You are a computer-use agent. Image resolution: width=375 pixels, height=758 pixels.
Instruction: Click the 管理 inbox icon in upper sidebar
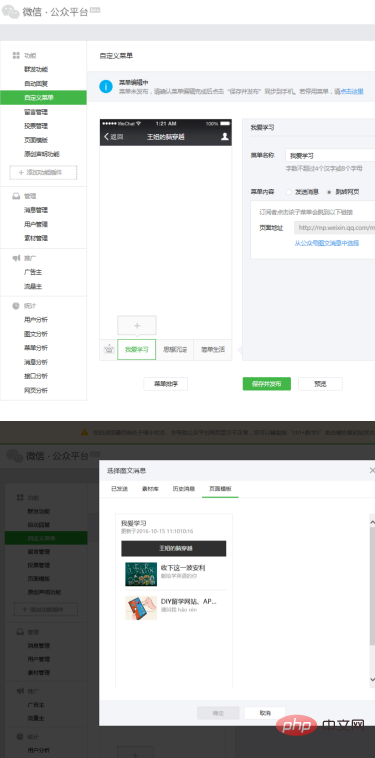coord(16,196)
